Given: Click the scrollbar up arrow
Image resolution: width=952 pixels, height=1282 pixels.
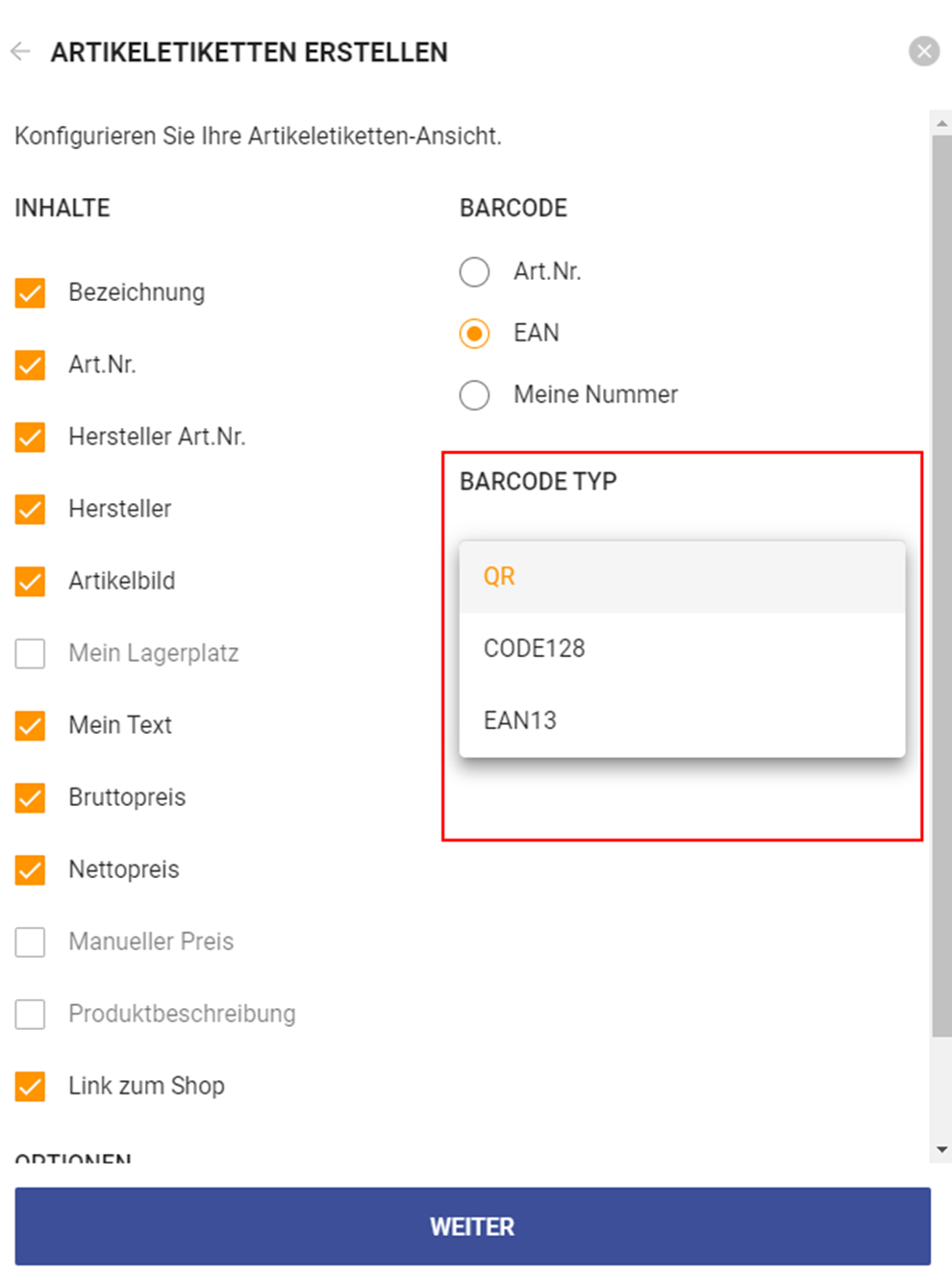Looking at the screenshot, I should coord(941,123).
